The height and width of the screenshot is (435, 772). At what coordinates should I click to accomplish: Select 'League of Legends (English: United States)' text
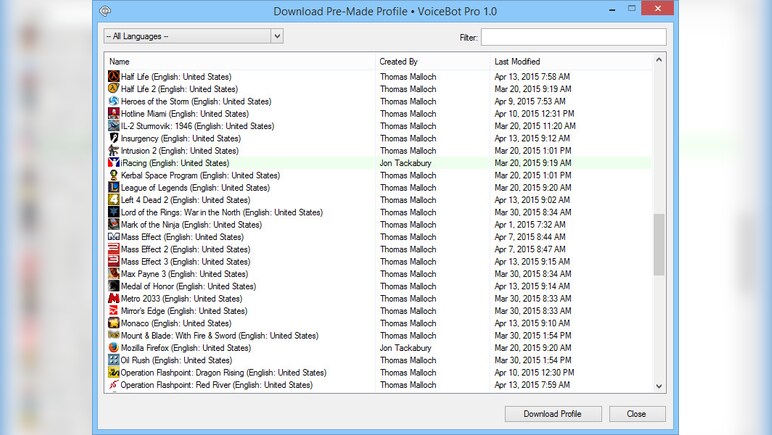click(195, 187)
